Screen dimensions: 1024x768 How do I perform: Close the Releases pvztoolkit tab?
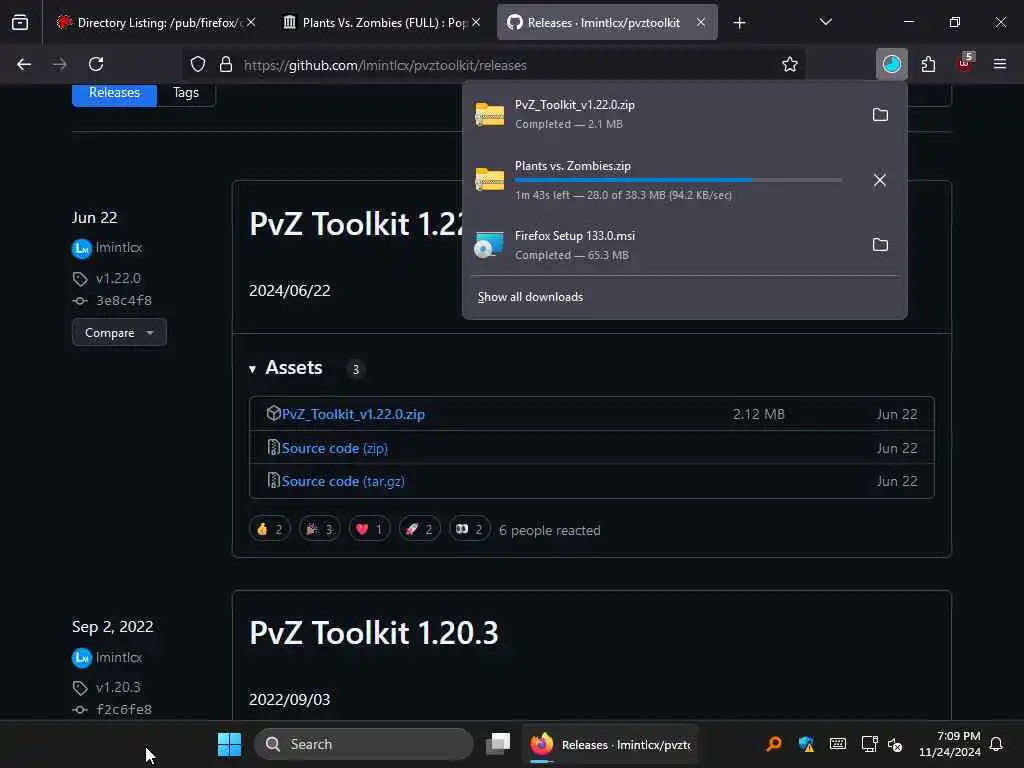click(x=701, y=23)
